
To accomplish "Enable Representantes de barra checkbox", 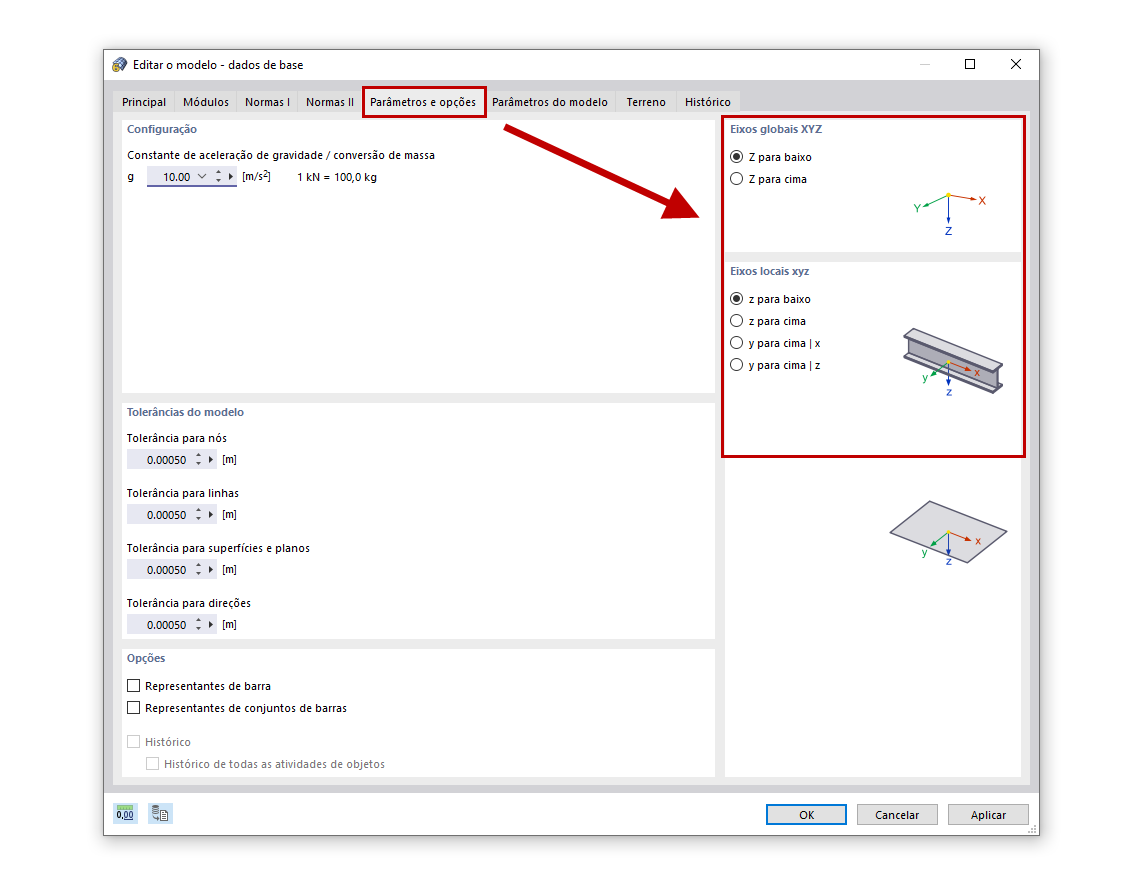I will [x=133, y=685].
